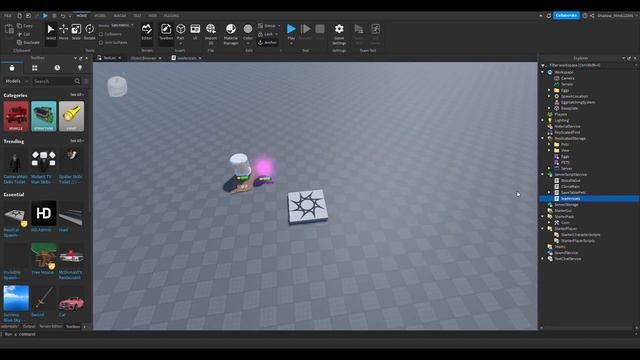Insert a new Part
This screenshot has width=640, height=360.
point(180,32)
